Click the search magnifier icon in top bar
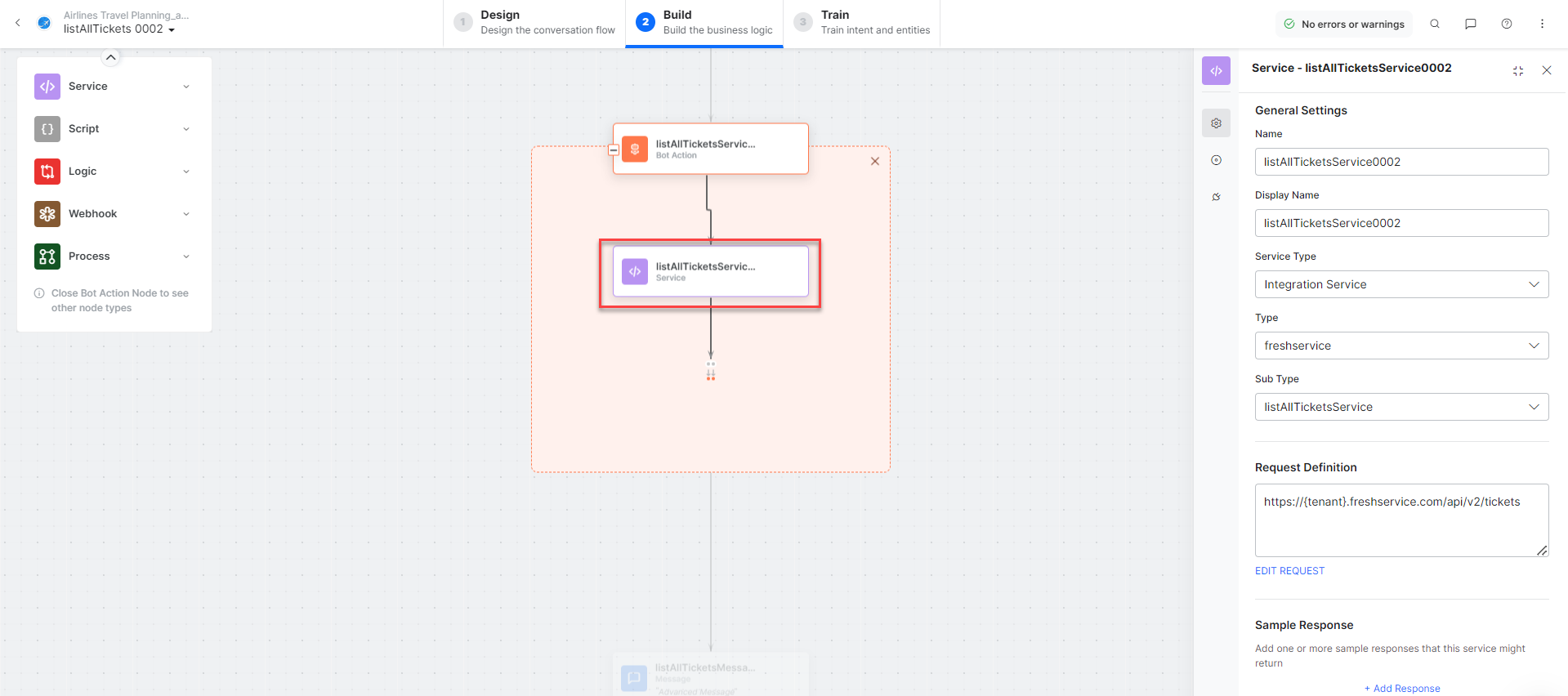Screen dimensions: 1568x696 tap(1434, 24)
